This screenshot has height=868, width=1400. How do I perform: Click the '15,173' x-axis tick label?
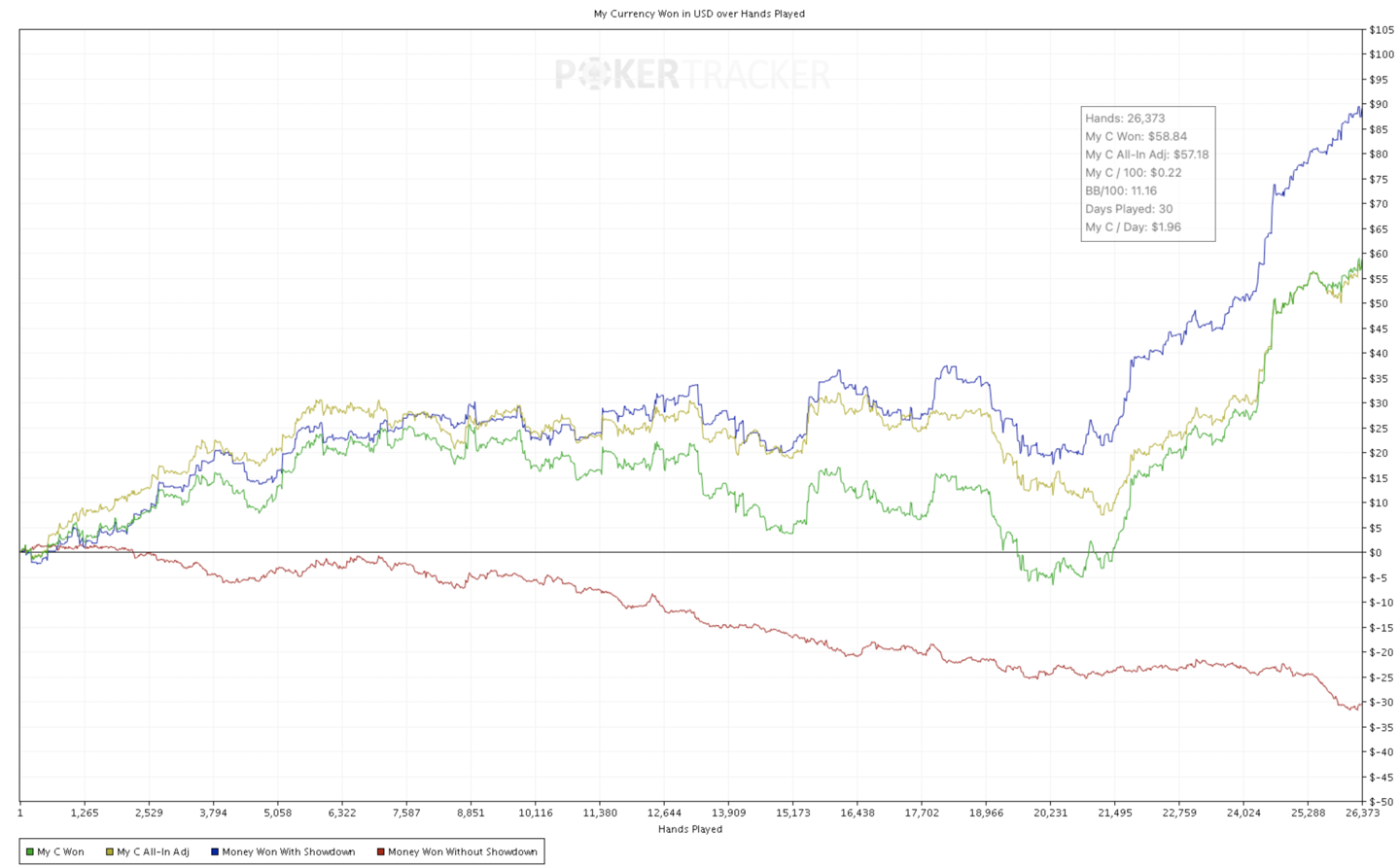point(793,813)
